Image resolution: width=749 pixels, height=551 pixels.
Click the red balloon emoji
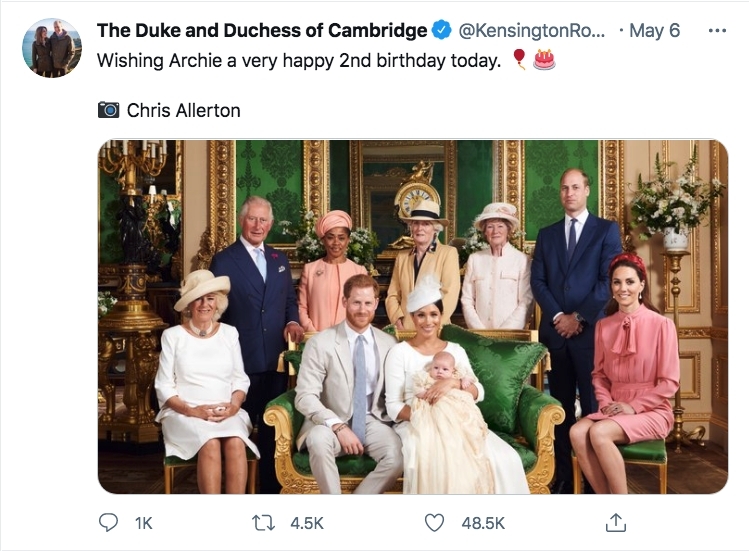pyautogui.click(x=519, y=61)
